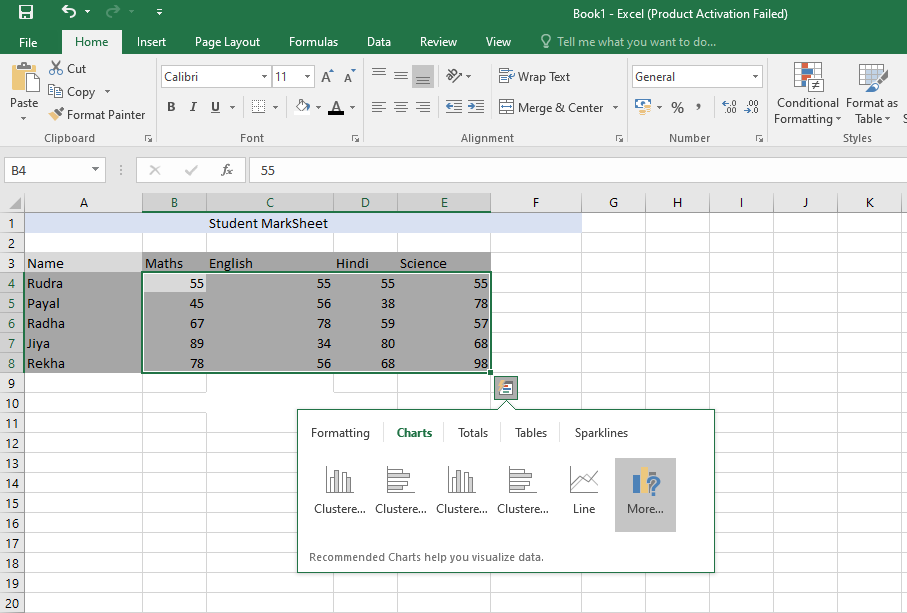Expand the Calibri font name dropdown

[x=264, y=77]
